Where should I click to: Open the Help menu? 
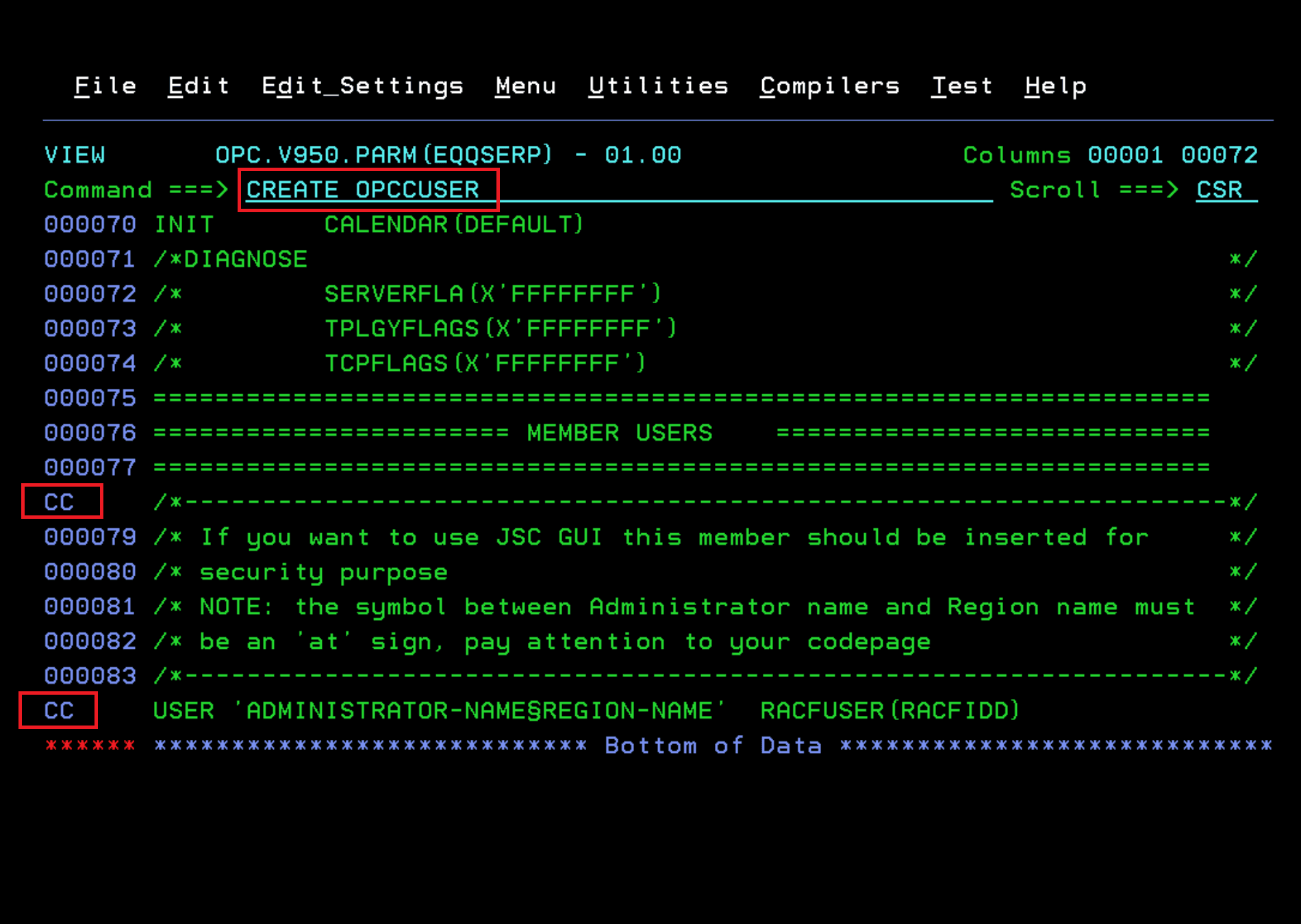click(x=1056, y=86)
